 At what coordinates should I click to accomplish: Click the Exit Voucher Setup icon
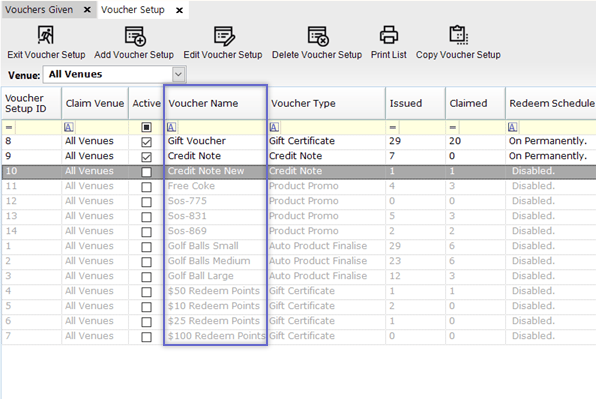click(x=46, y=35)
